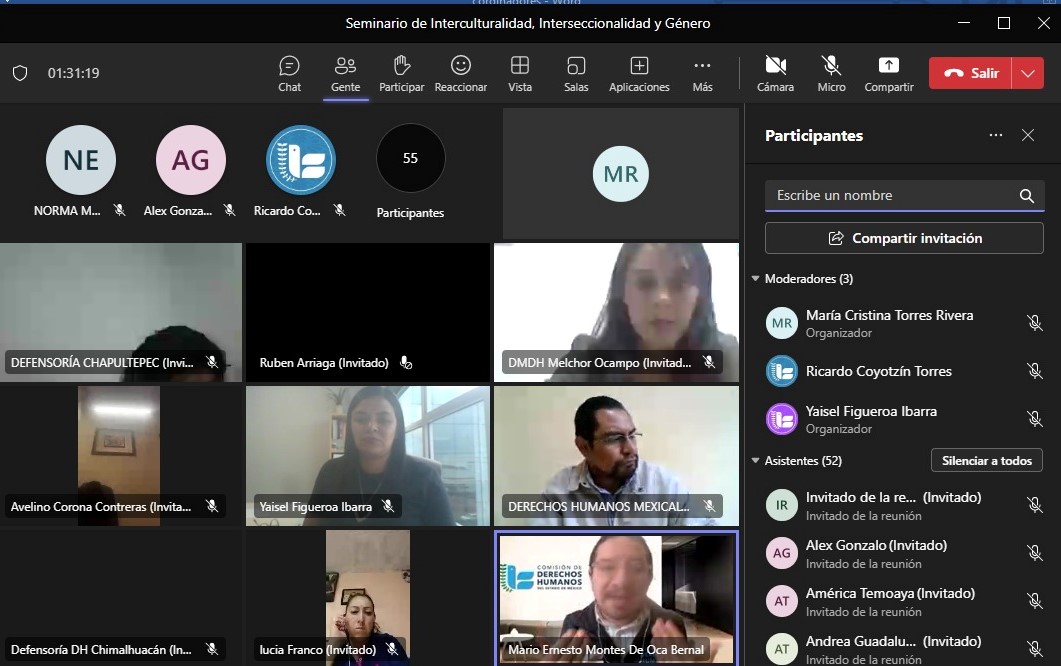This screenshot has width=1061, height=666.
Task: Mute toggle for América Temoaya (Invitado)
Action: tap(1034, 601)
